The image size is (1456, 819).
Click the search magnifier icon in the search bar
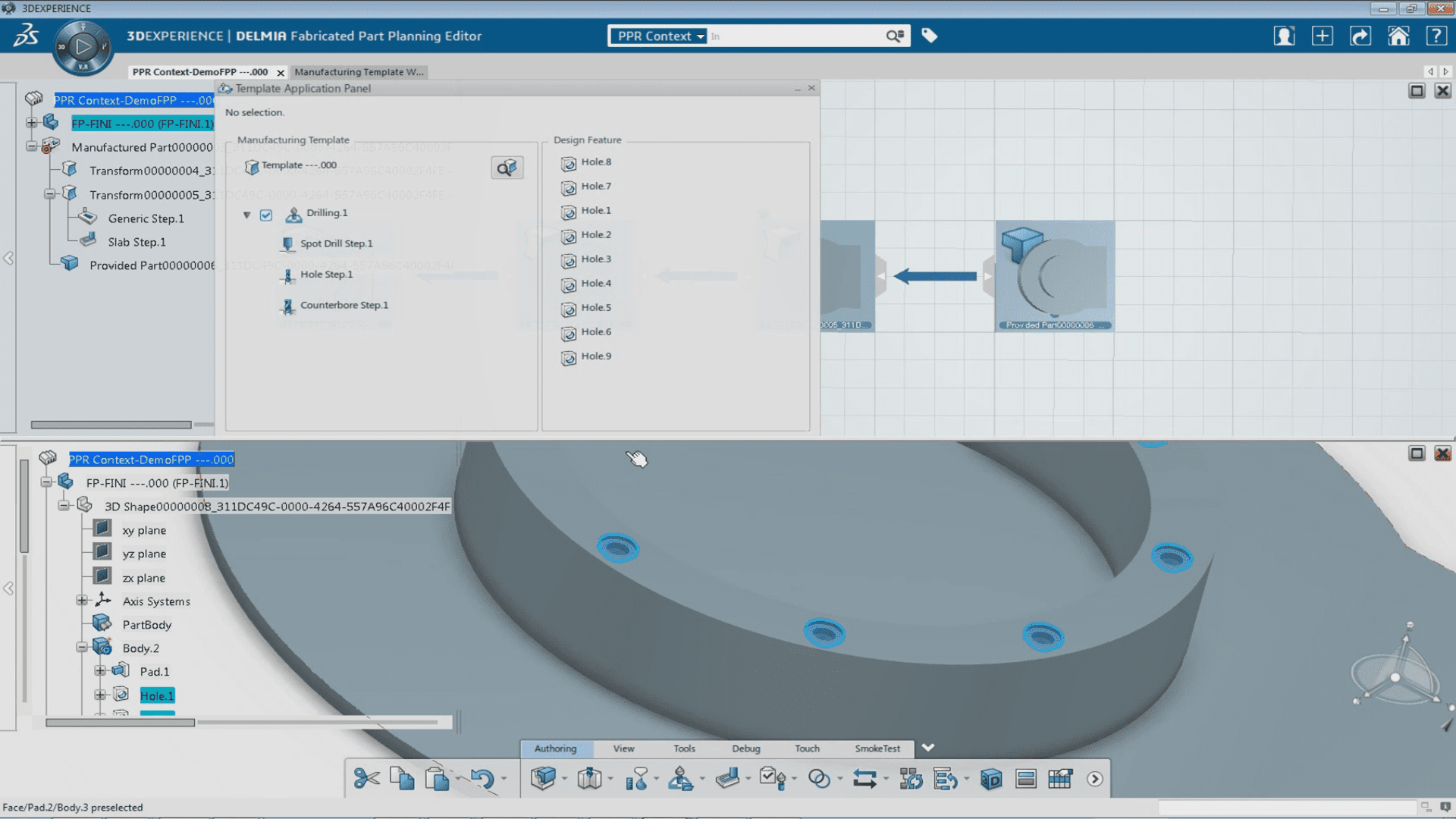tap(895, 36)
